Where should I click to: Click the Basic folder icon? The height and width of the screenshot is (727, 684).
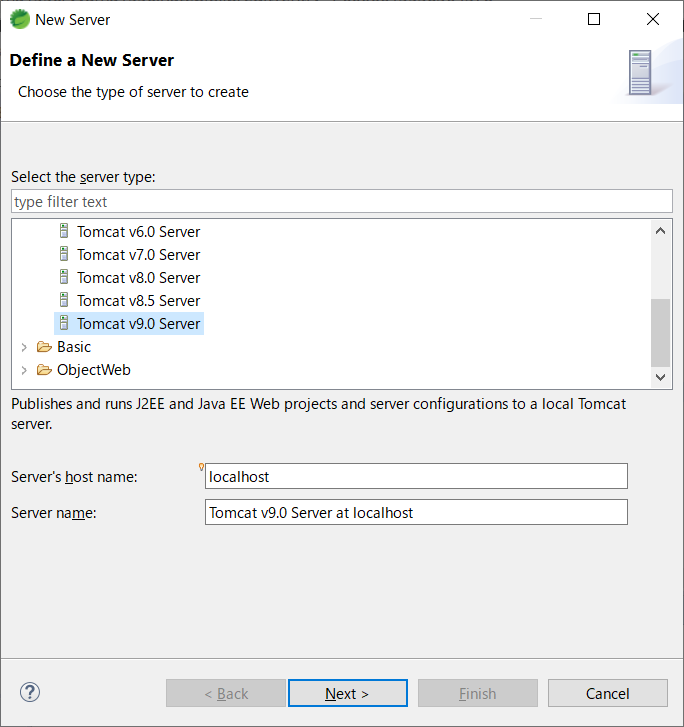44,346
